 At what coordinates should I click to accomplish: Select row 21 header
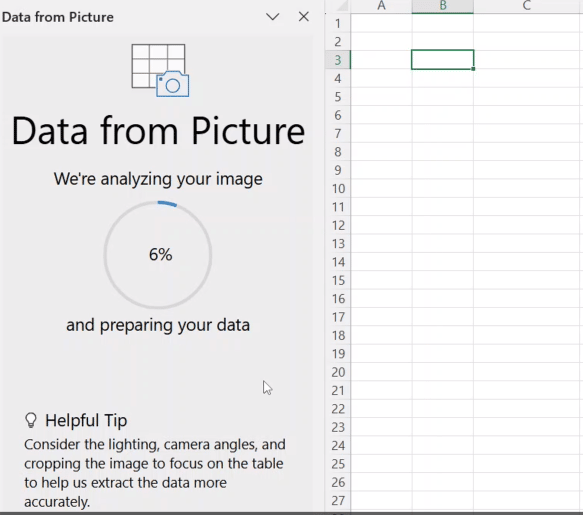click(338, 390)
